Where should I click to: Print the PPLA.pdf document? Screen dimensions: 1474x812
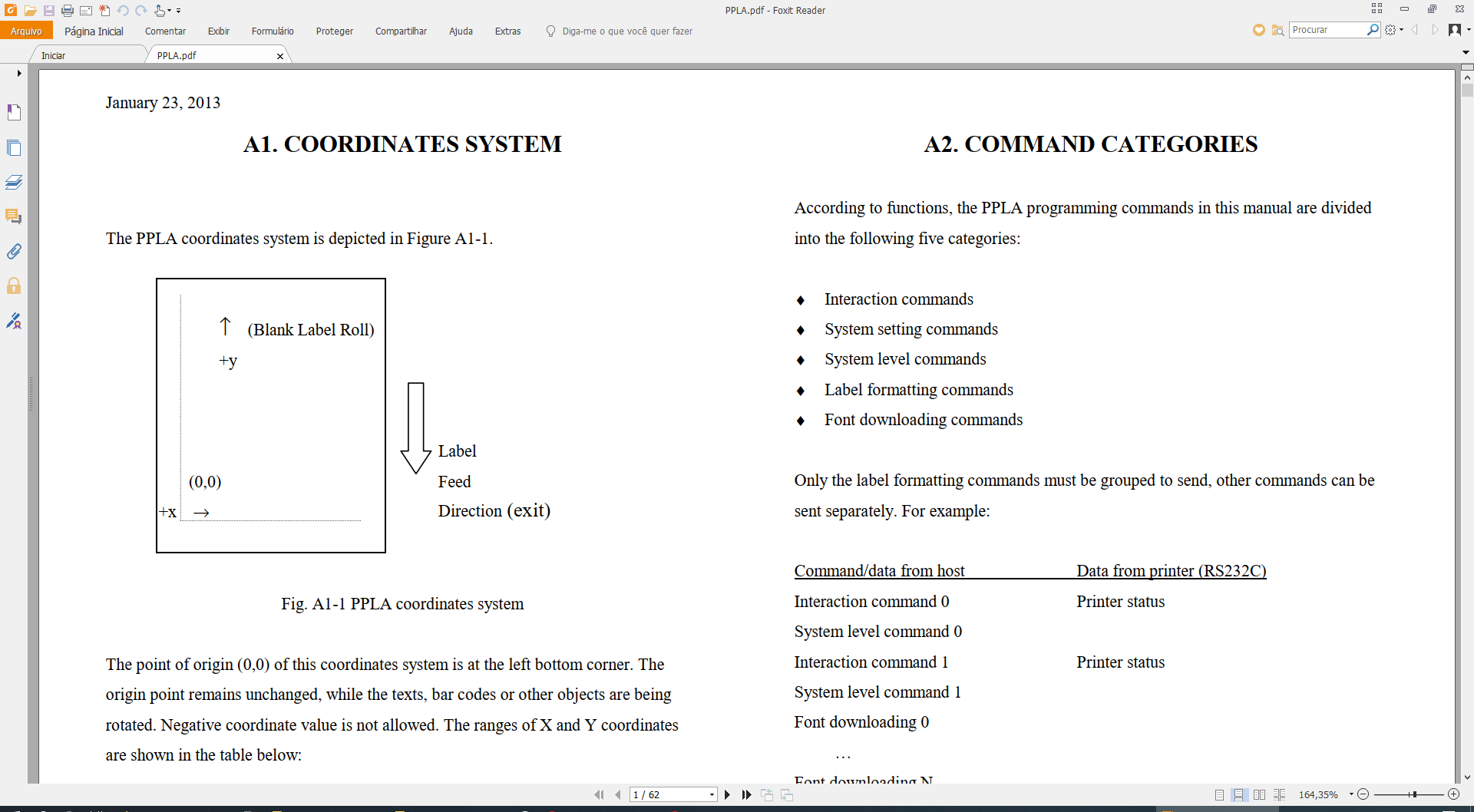(x=68, y=11)
